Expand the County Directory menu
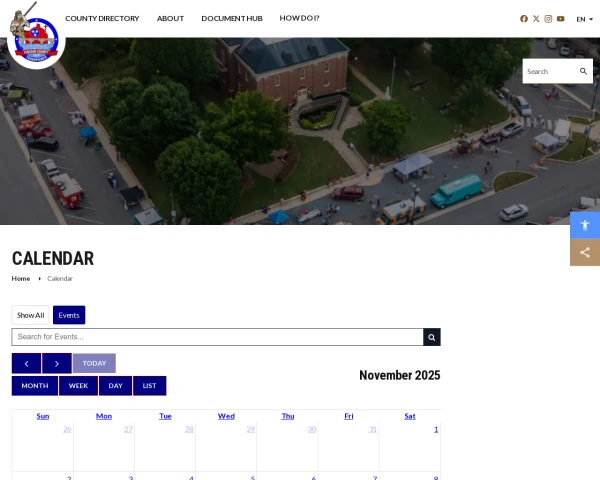This screenshot has height=480, width=600. click(x=102, y=19)
